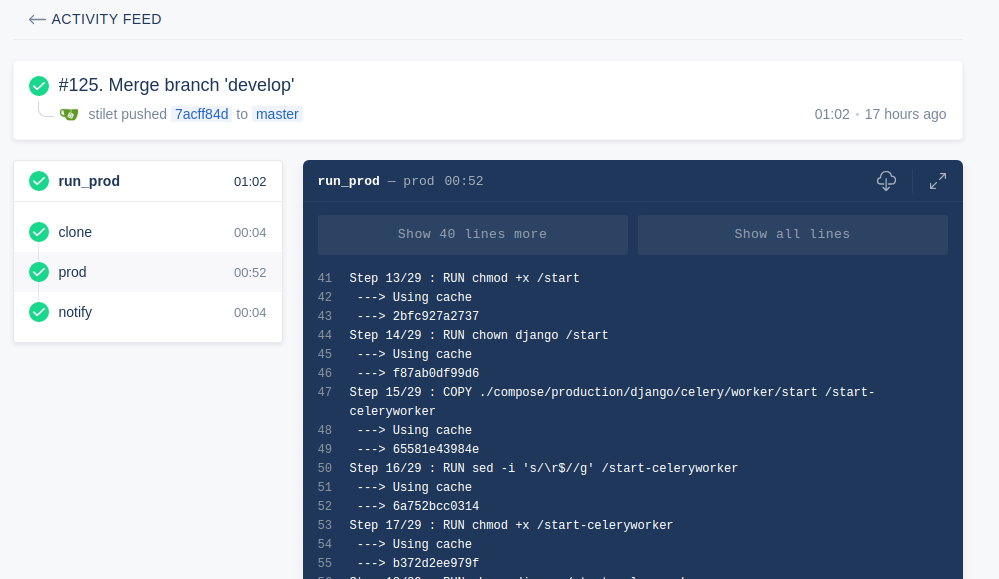The image size is (999, 579).
Task: Expand the log panel to fullscreen
Action: 937,181
